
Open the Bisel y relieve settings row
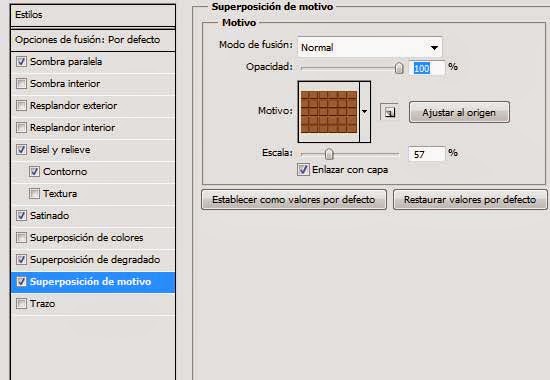93,150
